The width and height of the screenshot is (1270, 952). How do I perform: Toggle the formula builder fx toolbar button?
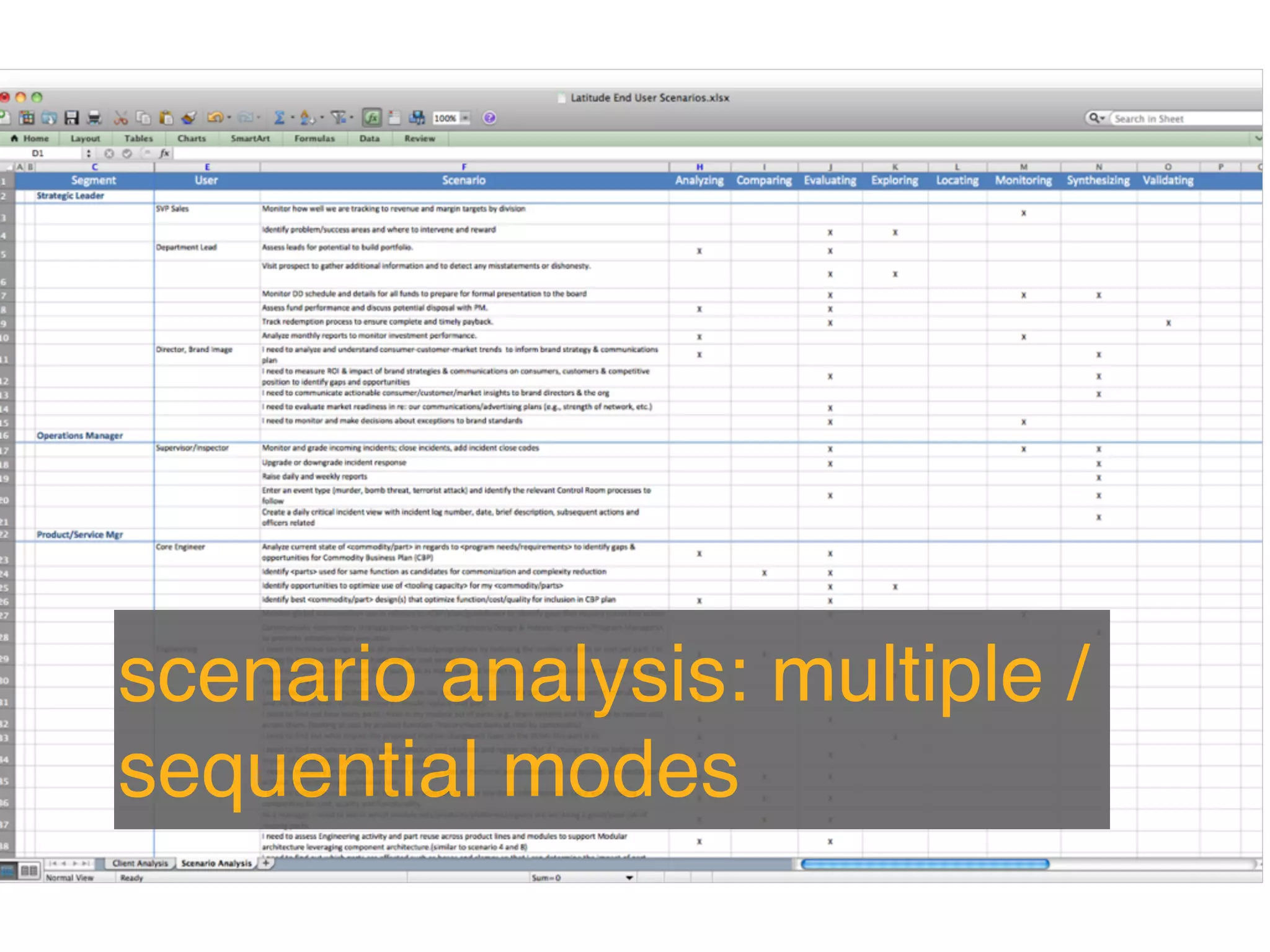coord(371,118)
